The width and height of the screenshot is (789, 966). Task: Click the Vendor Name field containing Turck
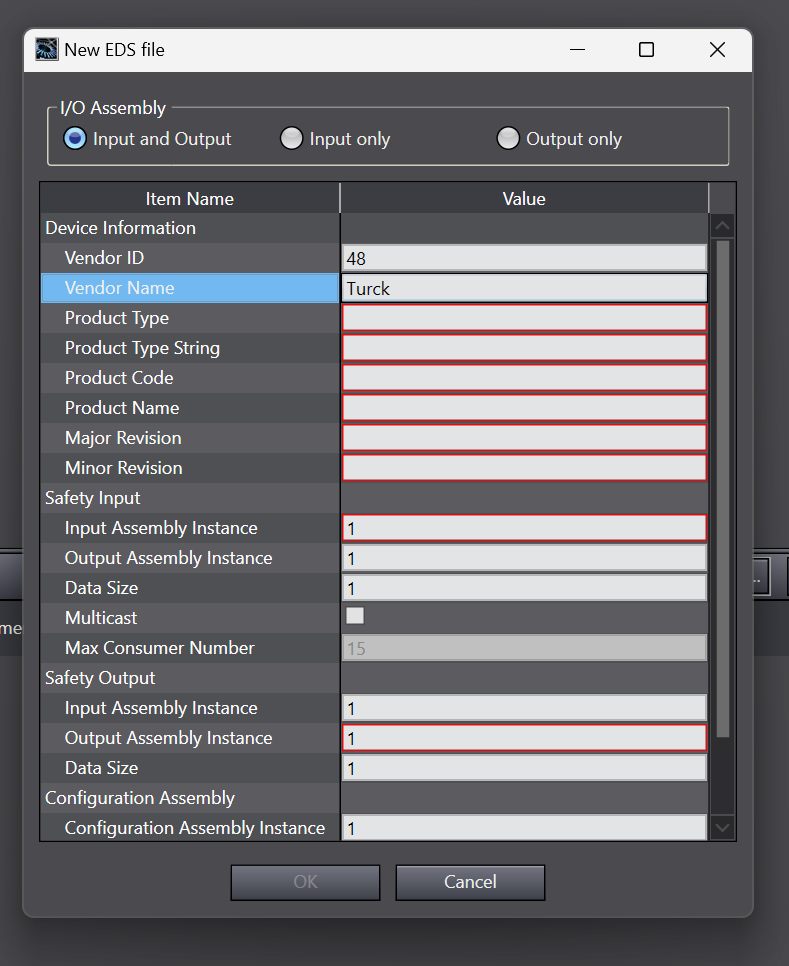point(524,288)
